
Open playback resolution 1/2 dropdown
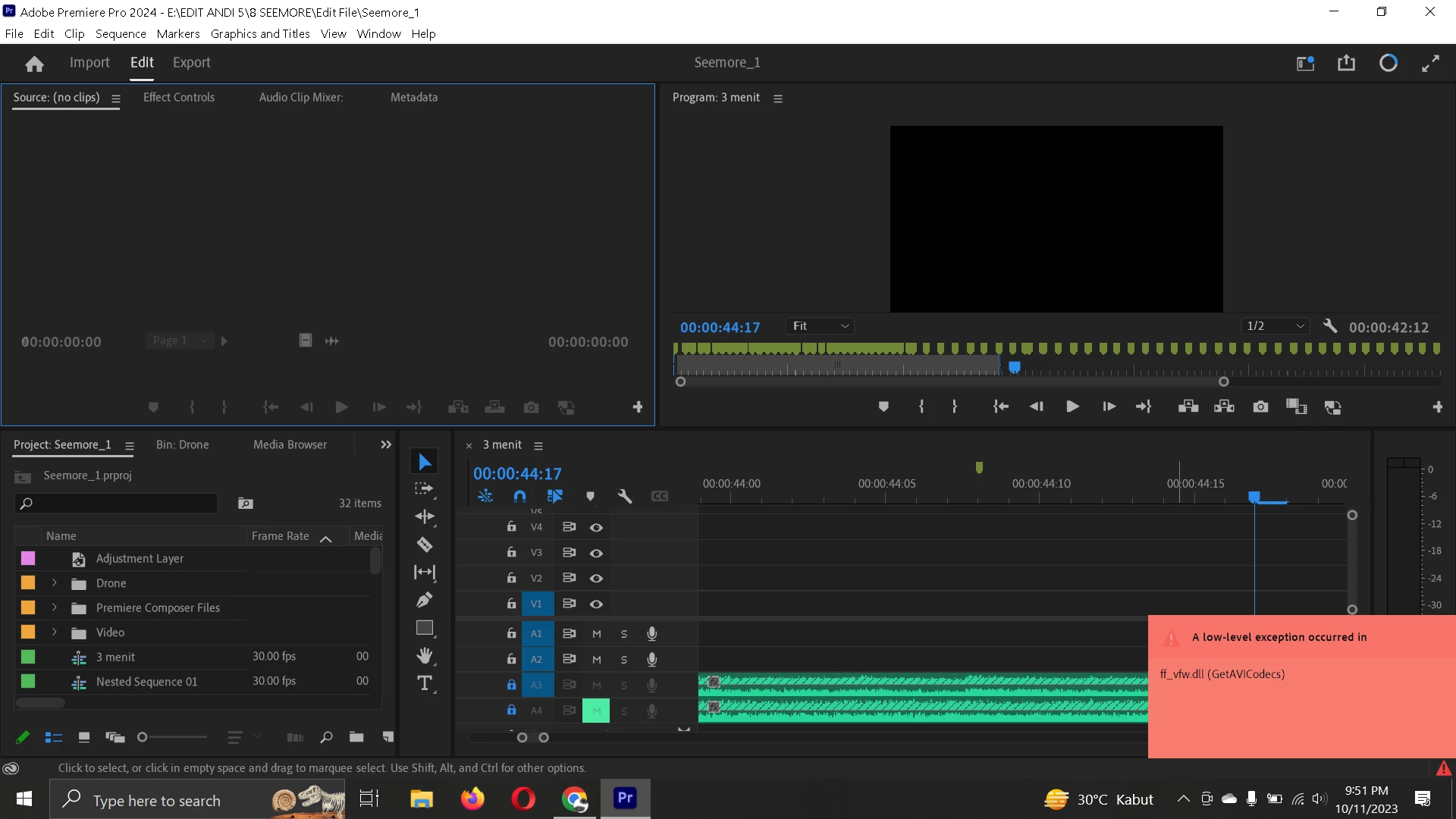coord(1276,326)
